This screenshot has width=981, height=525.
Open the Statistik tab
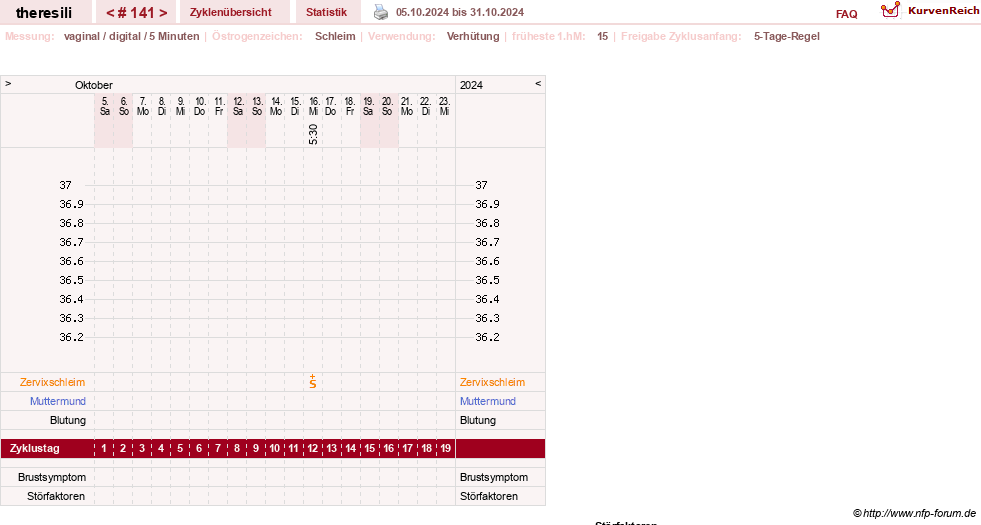tap(327, 13)
